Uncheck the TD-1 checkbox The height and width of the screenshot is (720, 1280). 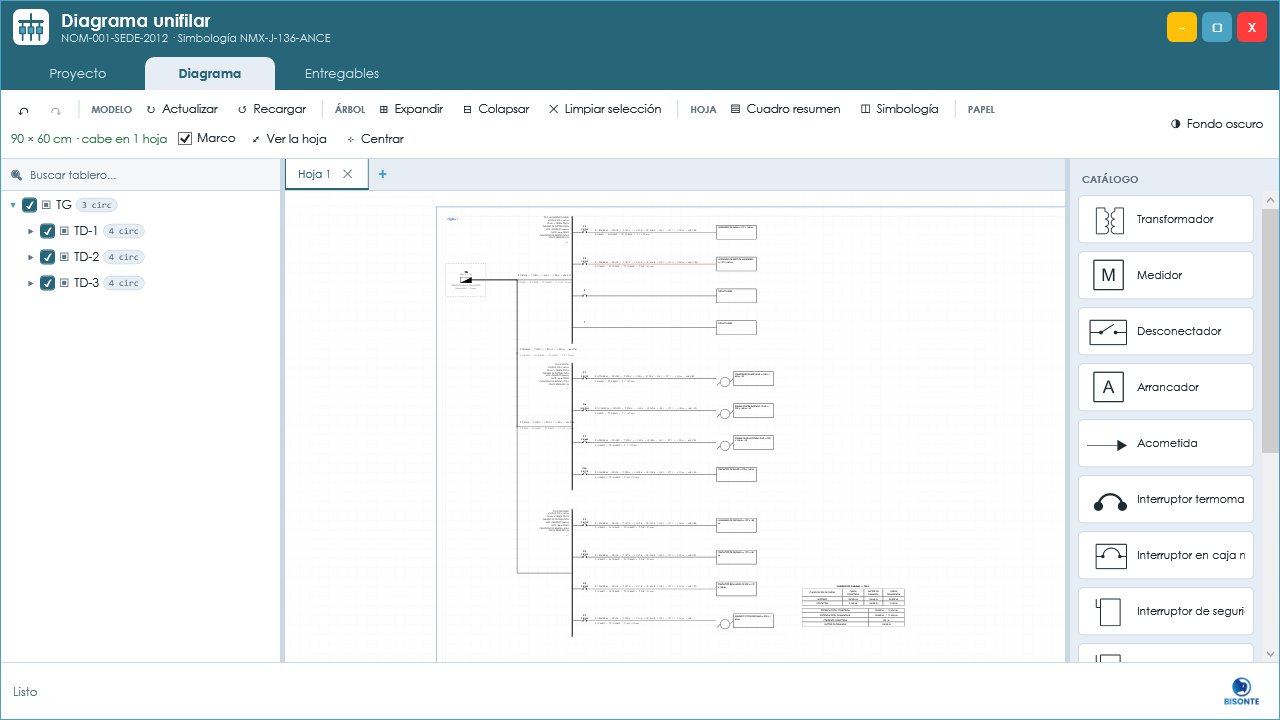click(48, 231)
